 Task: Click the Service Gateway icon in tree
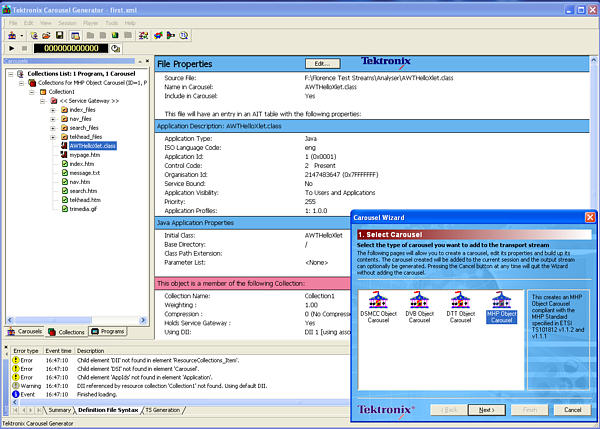pyautogui.click(x=54, y=101)
